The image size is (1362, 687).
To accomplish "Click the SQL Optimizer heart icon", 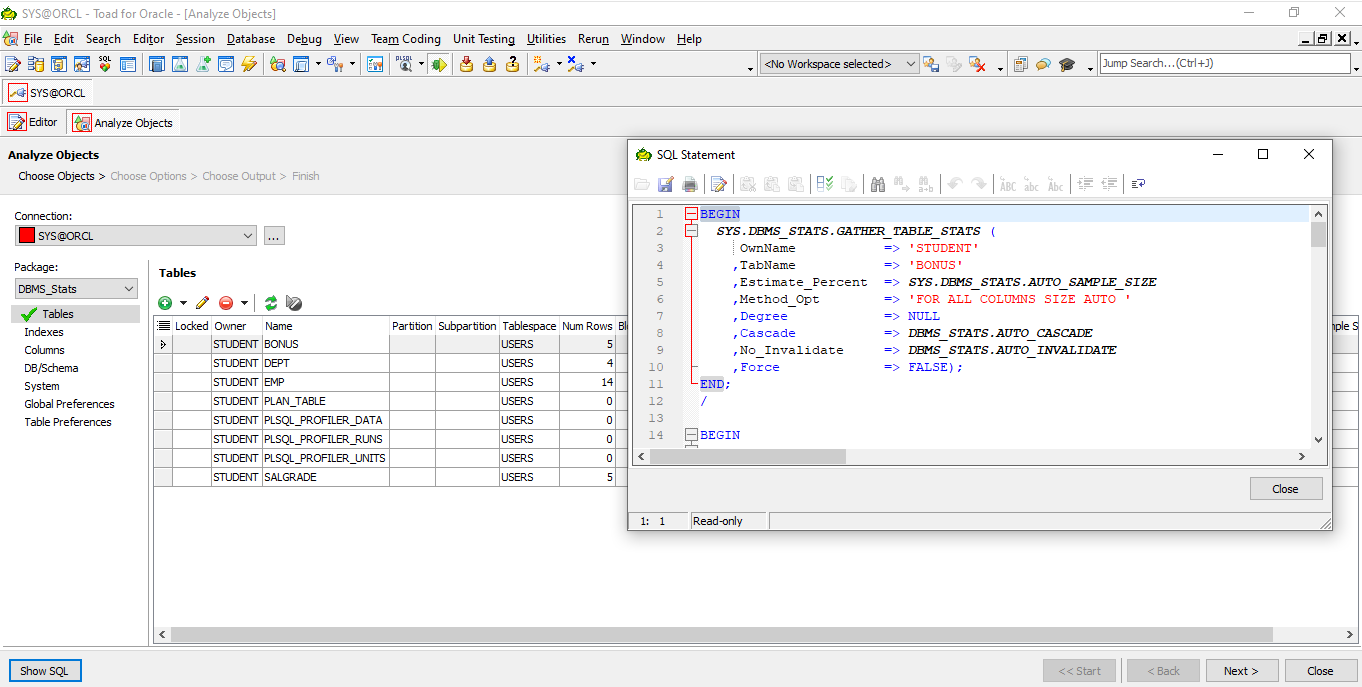I will [105, 64].
